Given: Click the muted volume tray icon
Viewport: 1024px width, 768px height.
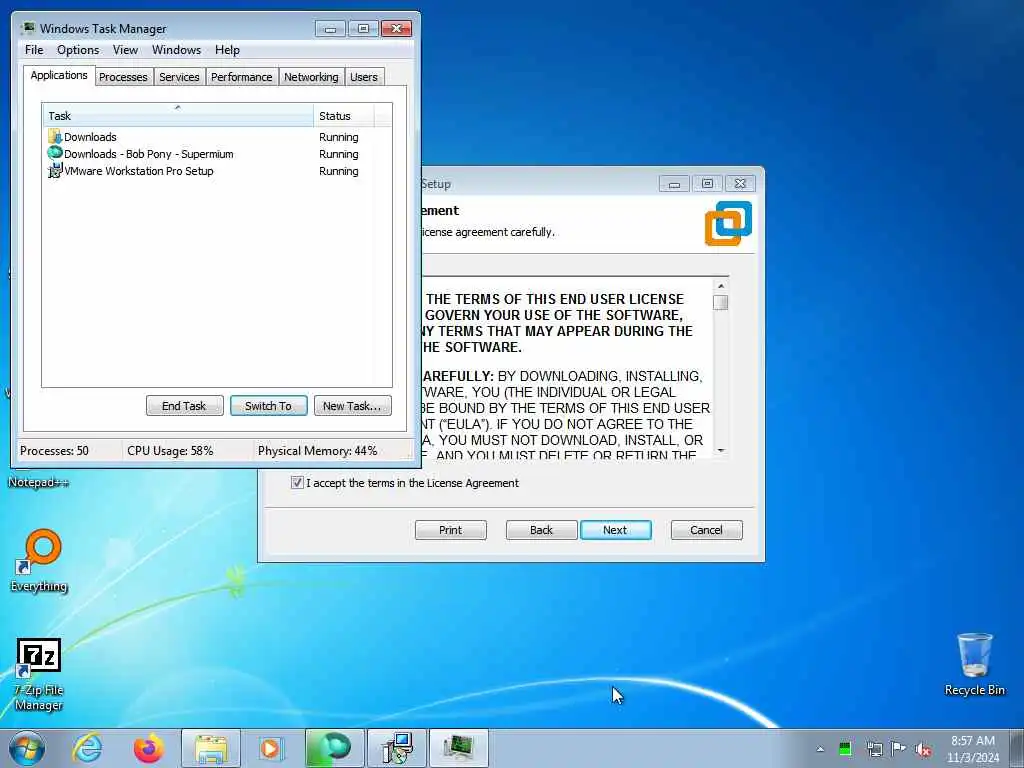Looking at the screenshot, I should pyautogui.click(x=923, y=749).
